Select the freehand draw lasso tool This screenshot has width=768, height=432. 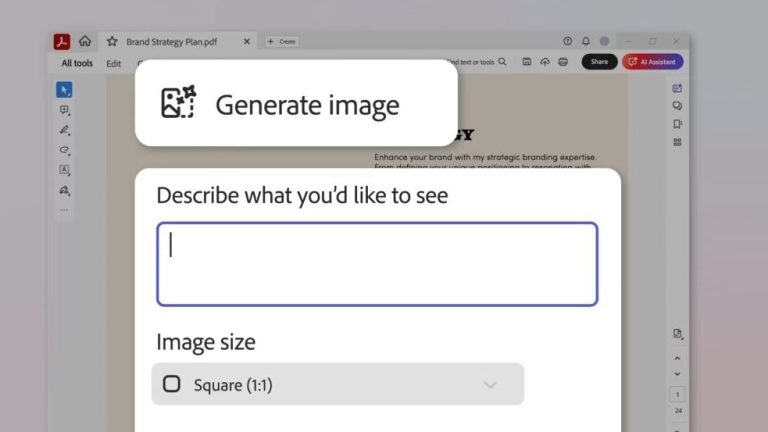point(64,150)
